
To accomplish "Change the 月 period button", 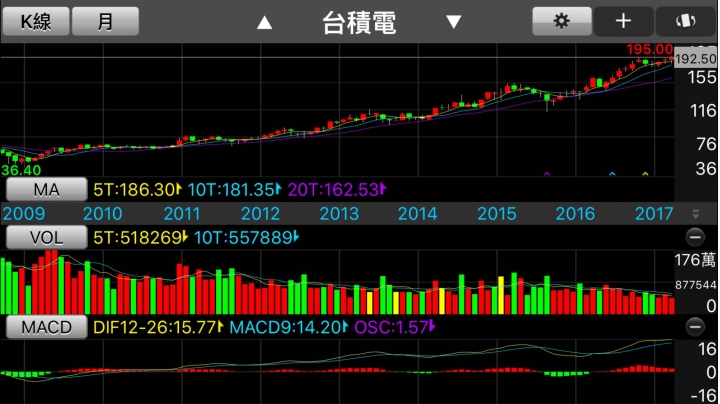I will pyautogui.click(x=106, y=21).
